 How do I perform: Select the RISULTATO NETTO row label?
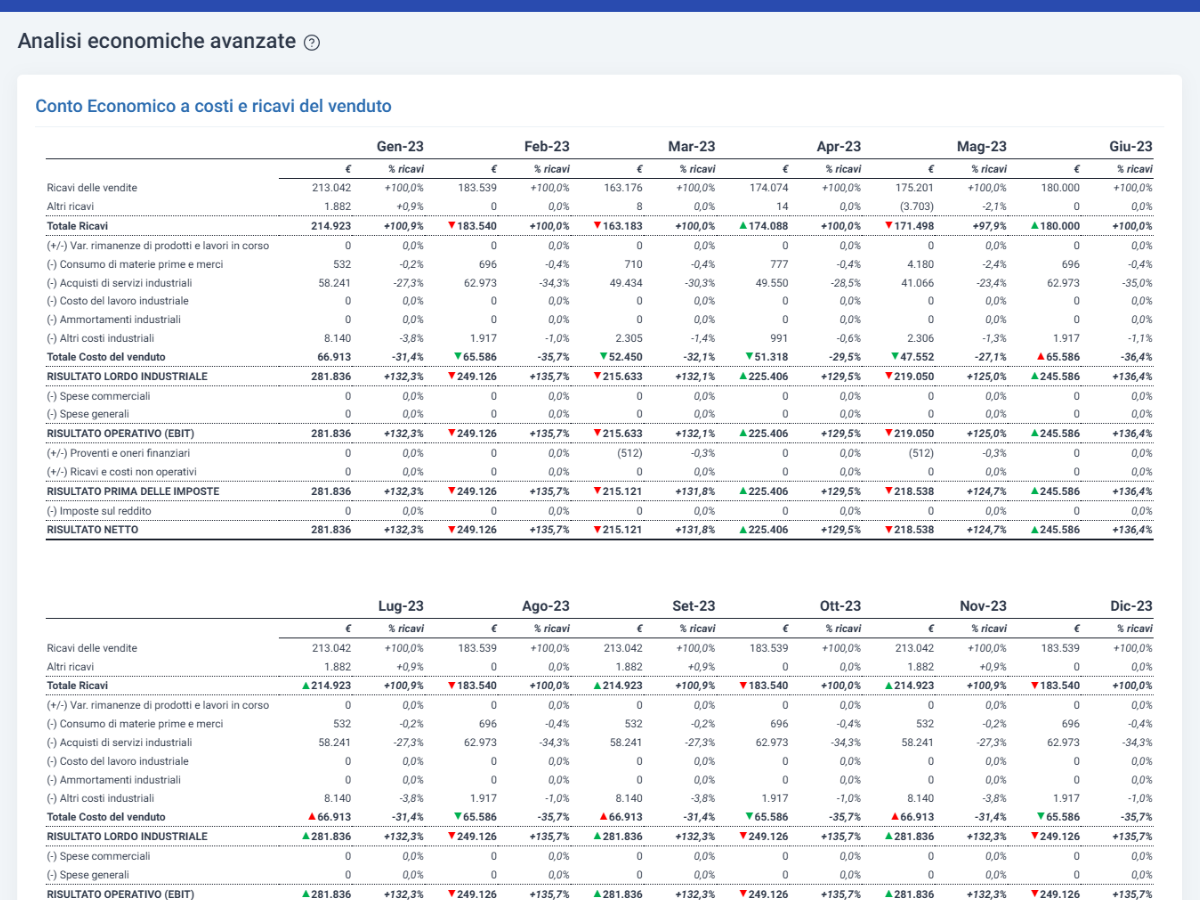click(x=93, y=530)
